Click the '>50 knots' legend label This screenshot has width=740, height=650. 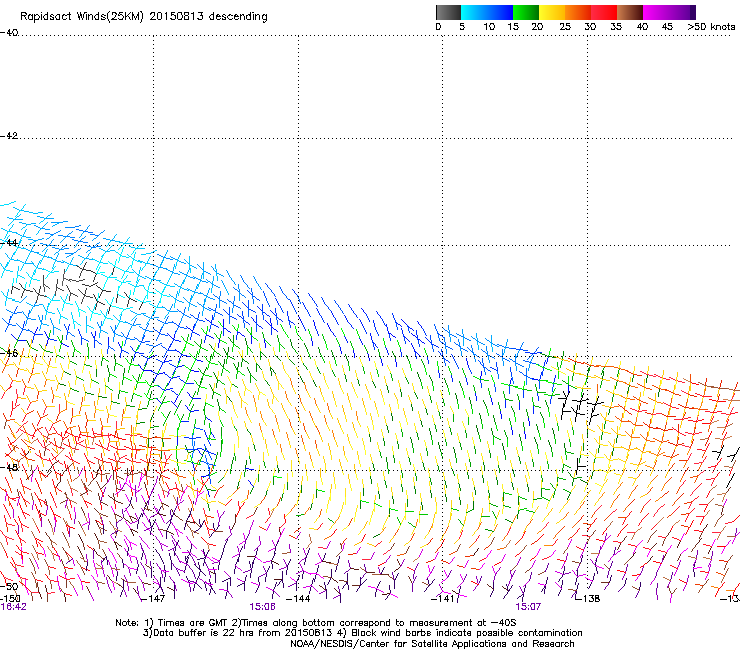point(711,27)
